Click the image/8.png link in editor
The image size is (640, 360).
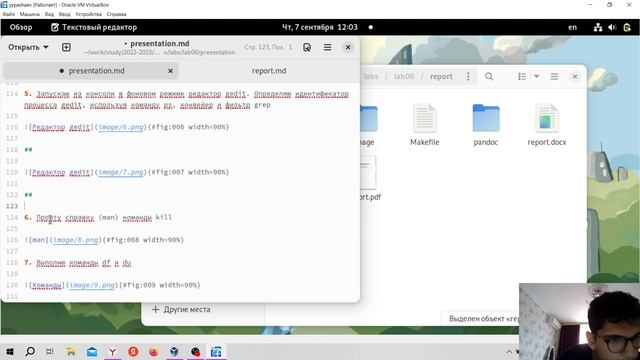coord(76,240)
